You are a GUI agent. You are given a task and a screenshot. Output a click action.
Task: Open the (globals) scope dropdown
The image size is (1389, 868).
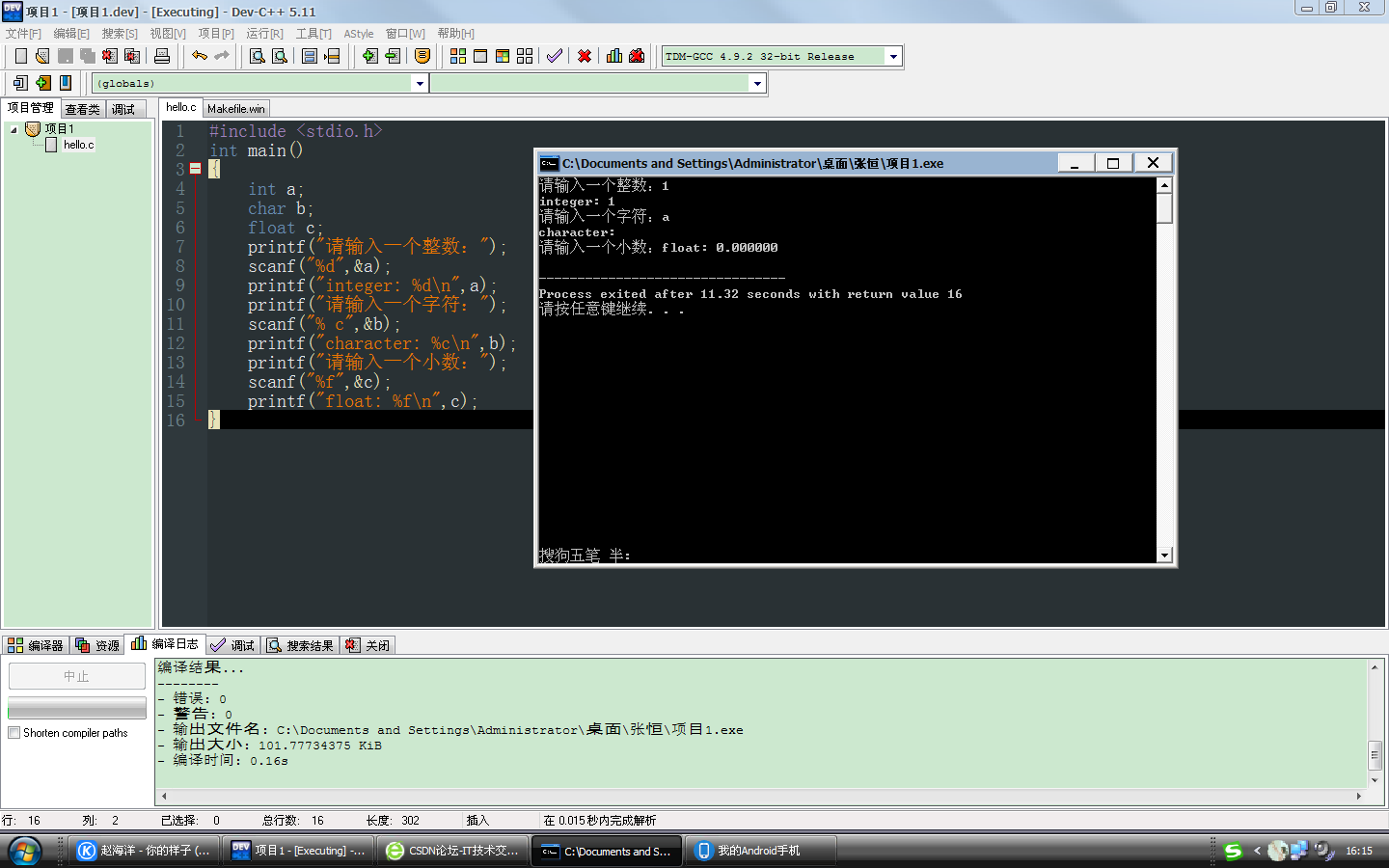click(x=420, y=83)
